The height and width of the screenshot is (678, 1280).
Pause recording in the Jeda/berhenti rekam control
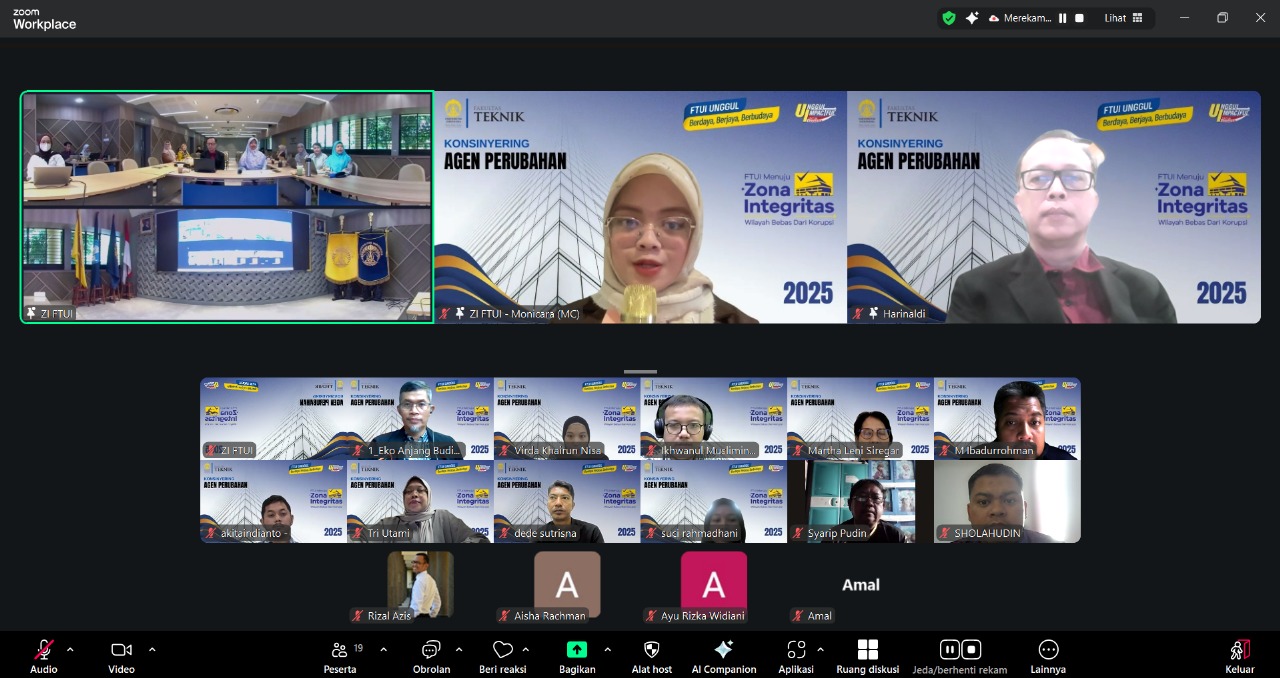pos(950,649)
